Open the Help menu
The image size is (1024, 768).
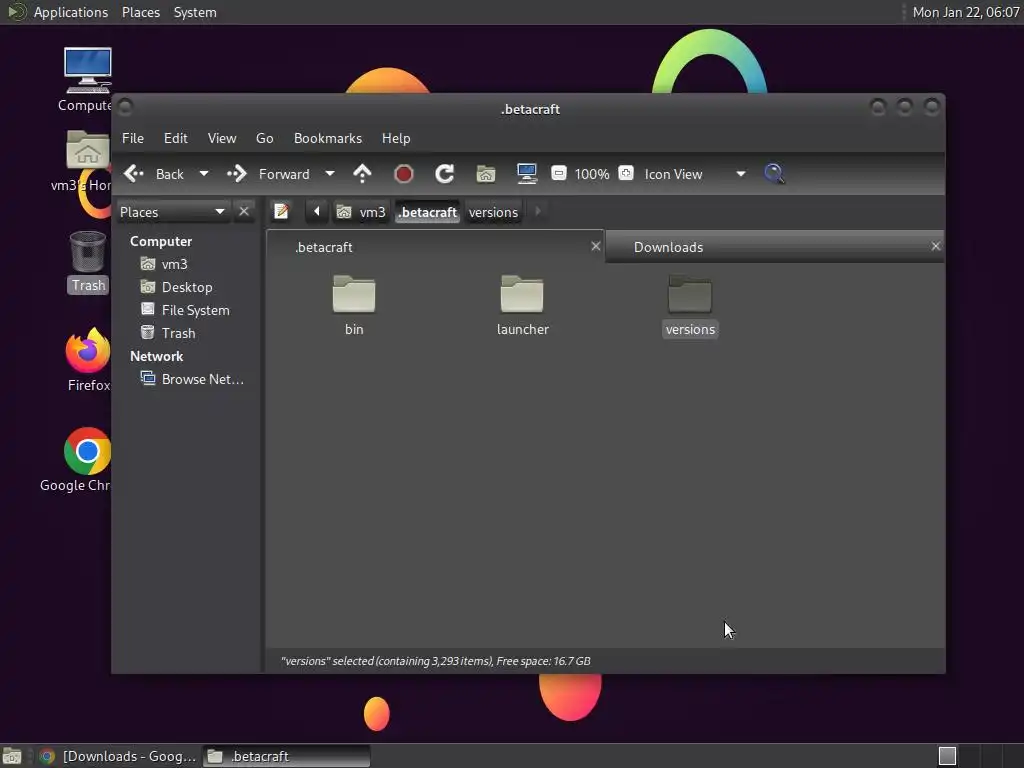coord(396,138)
